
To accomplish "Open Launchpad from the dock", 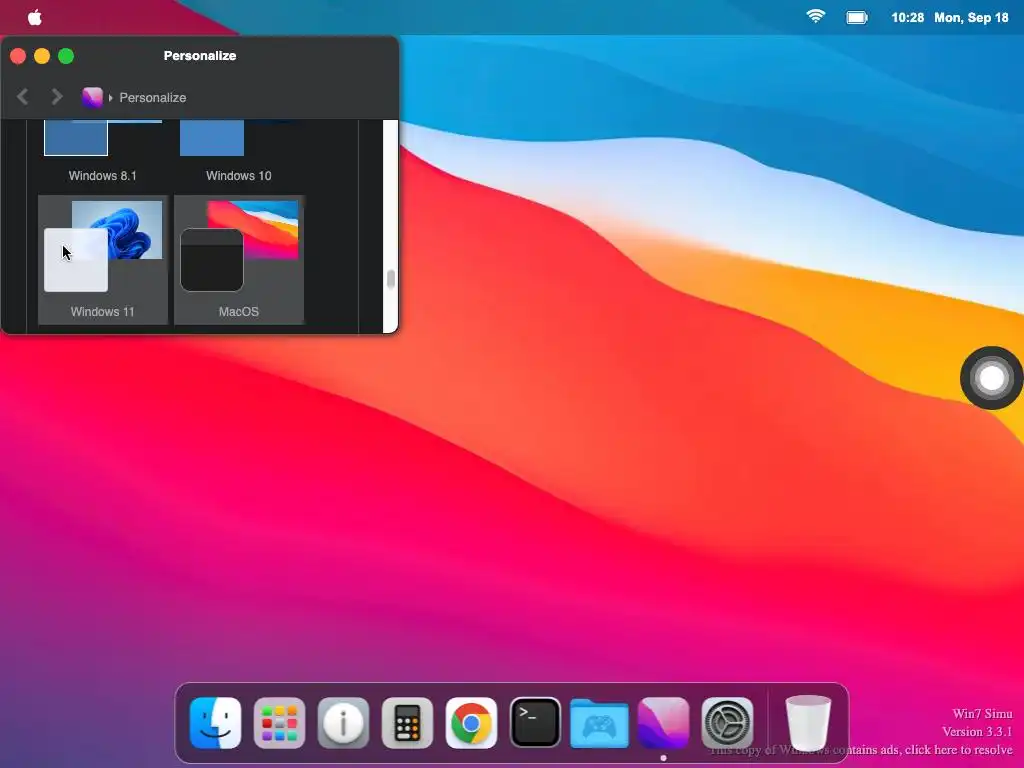I will pos(279,723).
